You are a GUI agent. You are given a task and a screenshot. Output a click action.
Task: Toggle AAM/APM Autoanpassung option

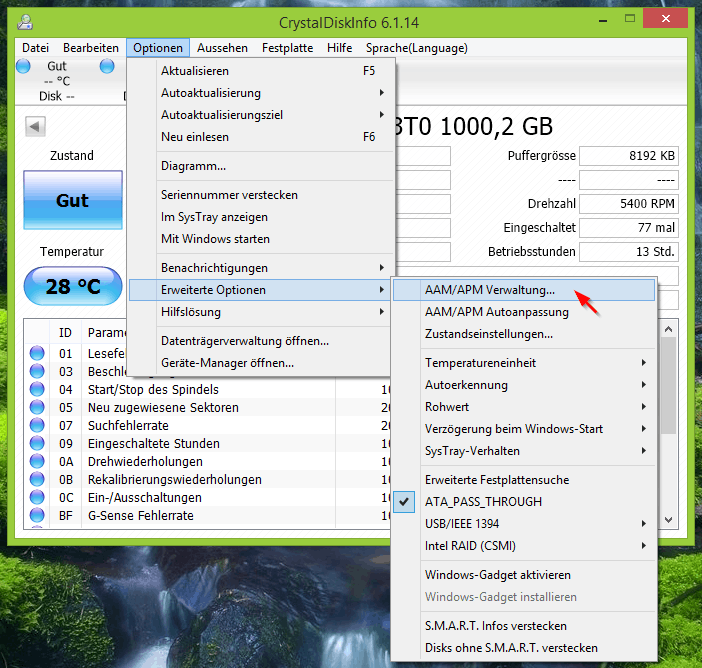524,312
